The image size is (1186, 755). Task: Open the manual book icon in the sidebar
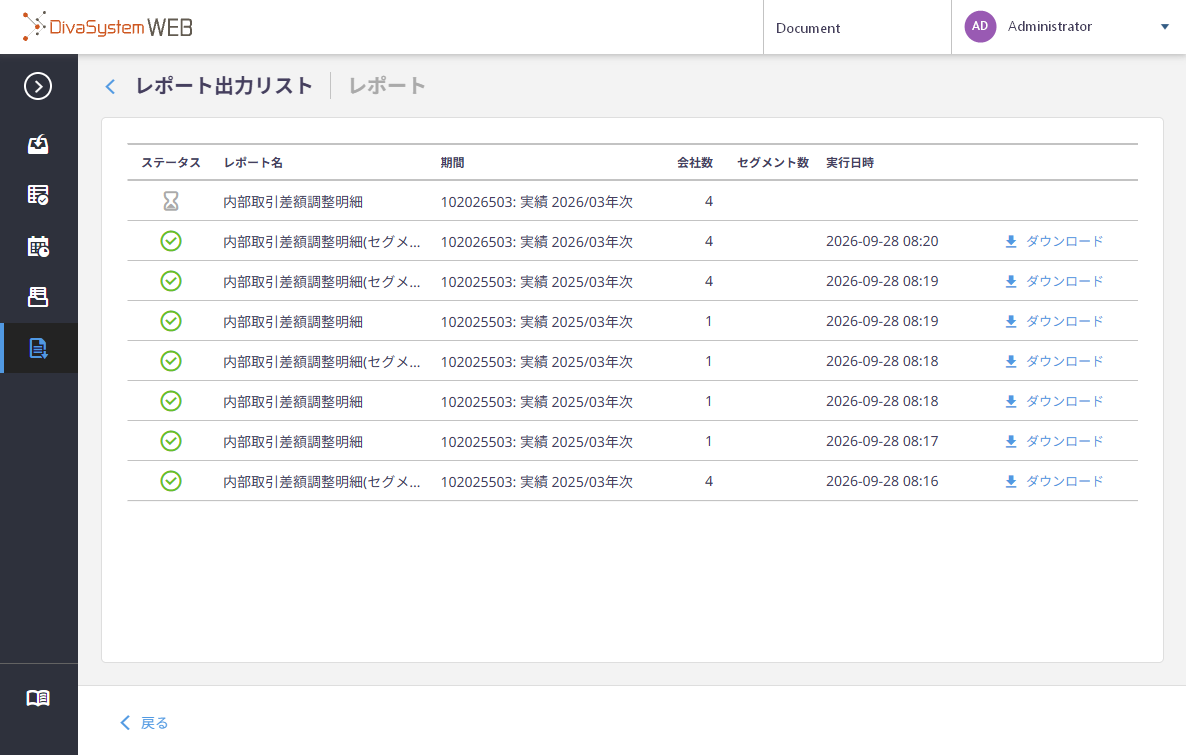(38, 698)
